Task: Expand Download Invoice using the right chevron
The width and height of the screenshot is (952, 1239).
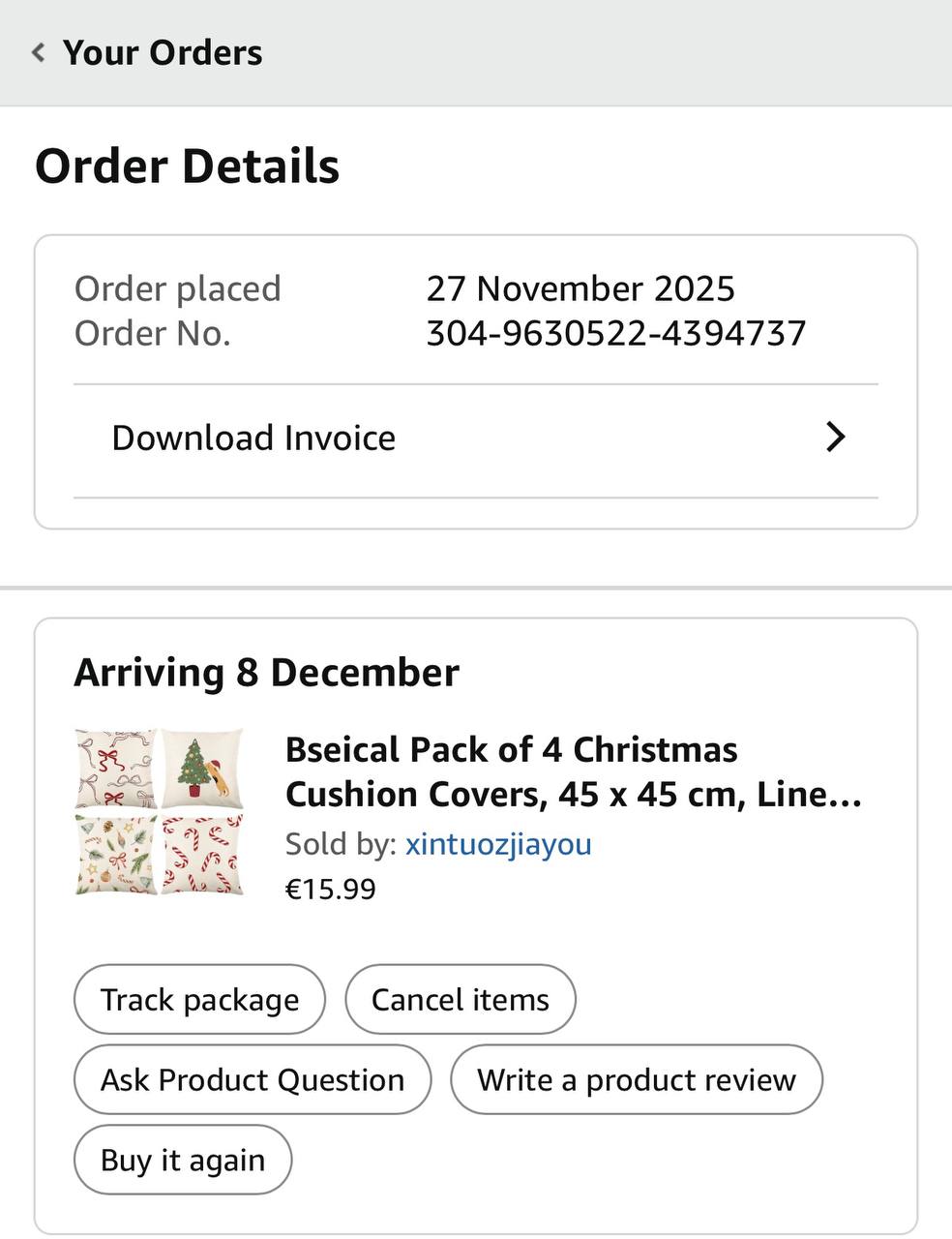Action: (x=836, y=438)
